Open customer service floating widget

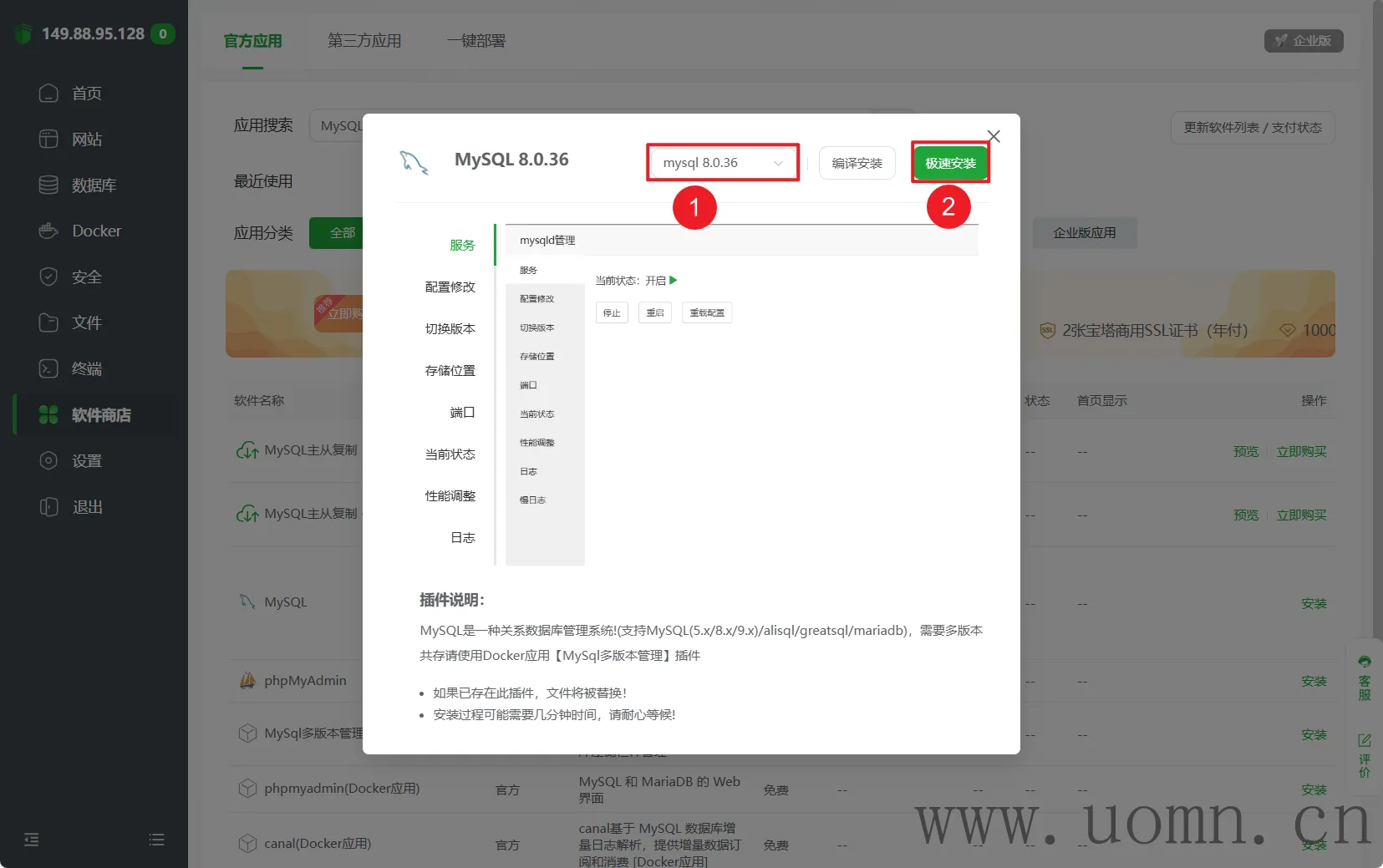[x=1364, y=678]
